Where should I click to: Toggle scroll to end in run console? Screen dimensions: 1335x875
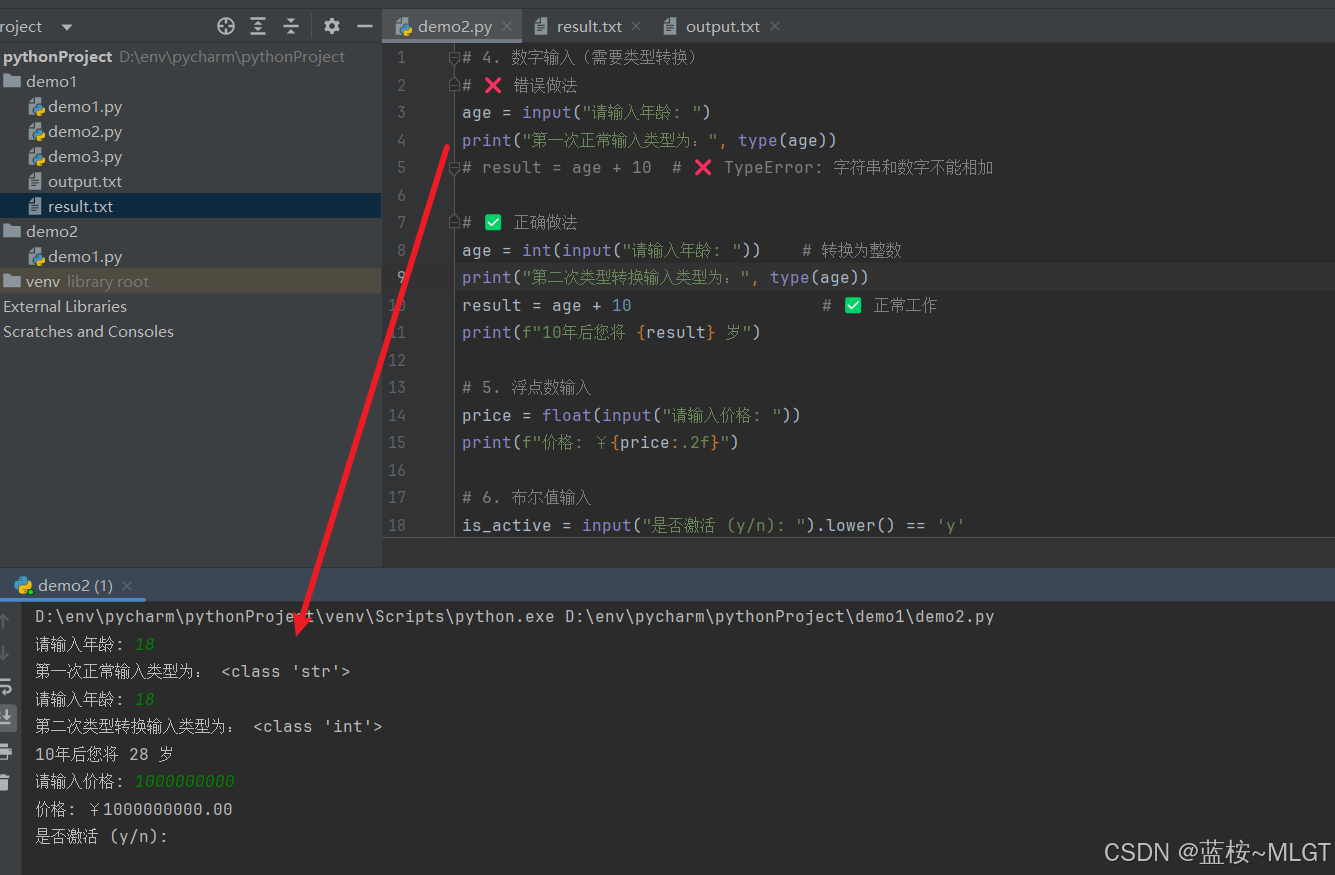(x=6, y=717)
